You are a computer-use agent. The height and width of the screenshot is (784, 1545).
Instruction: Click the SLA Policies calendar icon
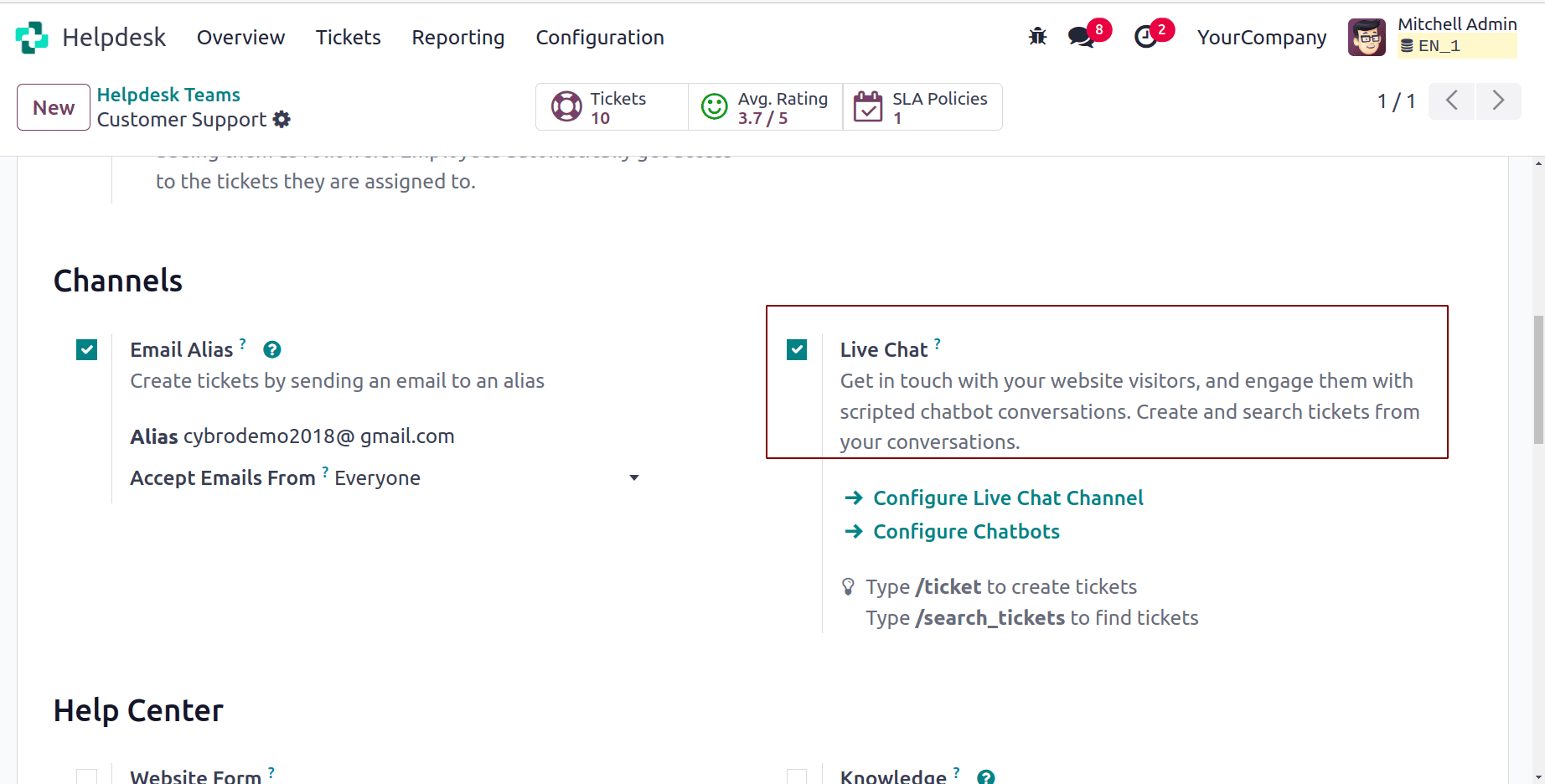coord(869,106)
